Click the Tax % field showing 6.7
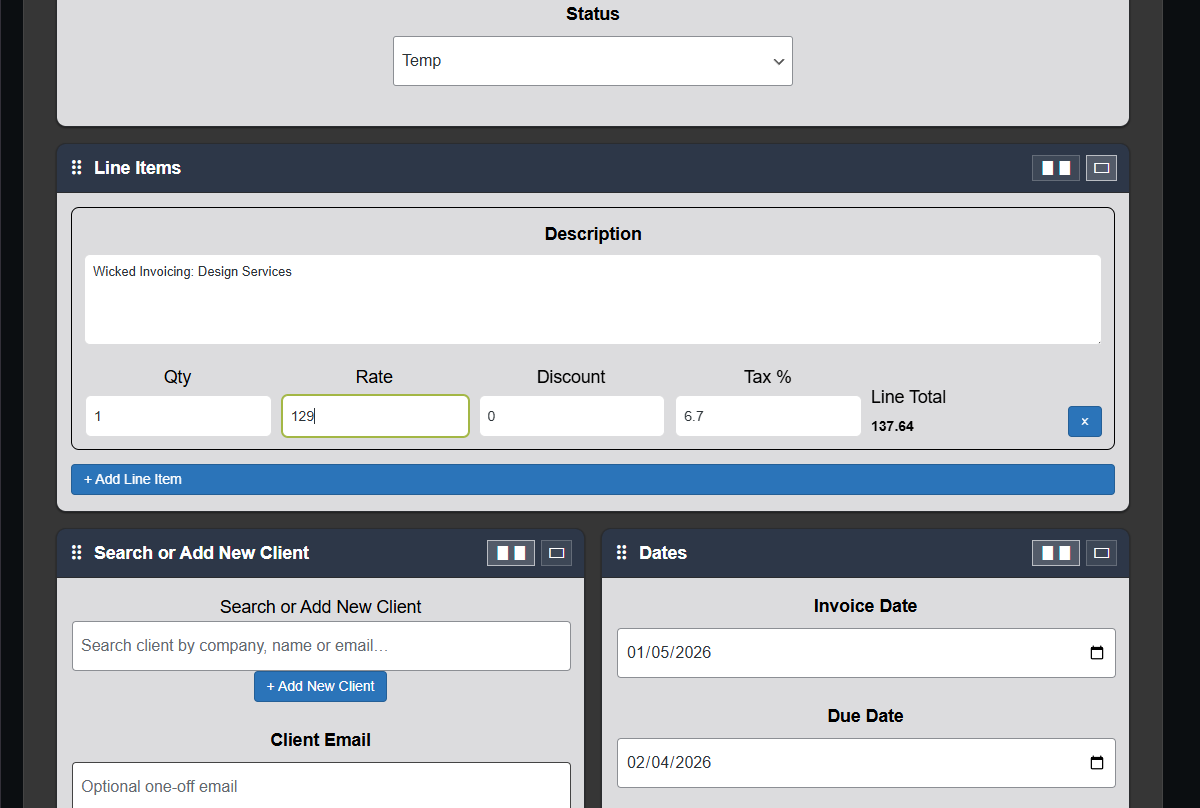The width and height of the screenshot is (1200, 808). [x=767, y=415]
